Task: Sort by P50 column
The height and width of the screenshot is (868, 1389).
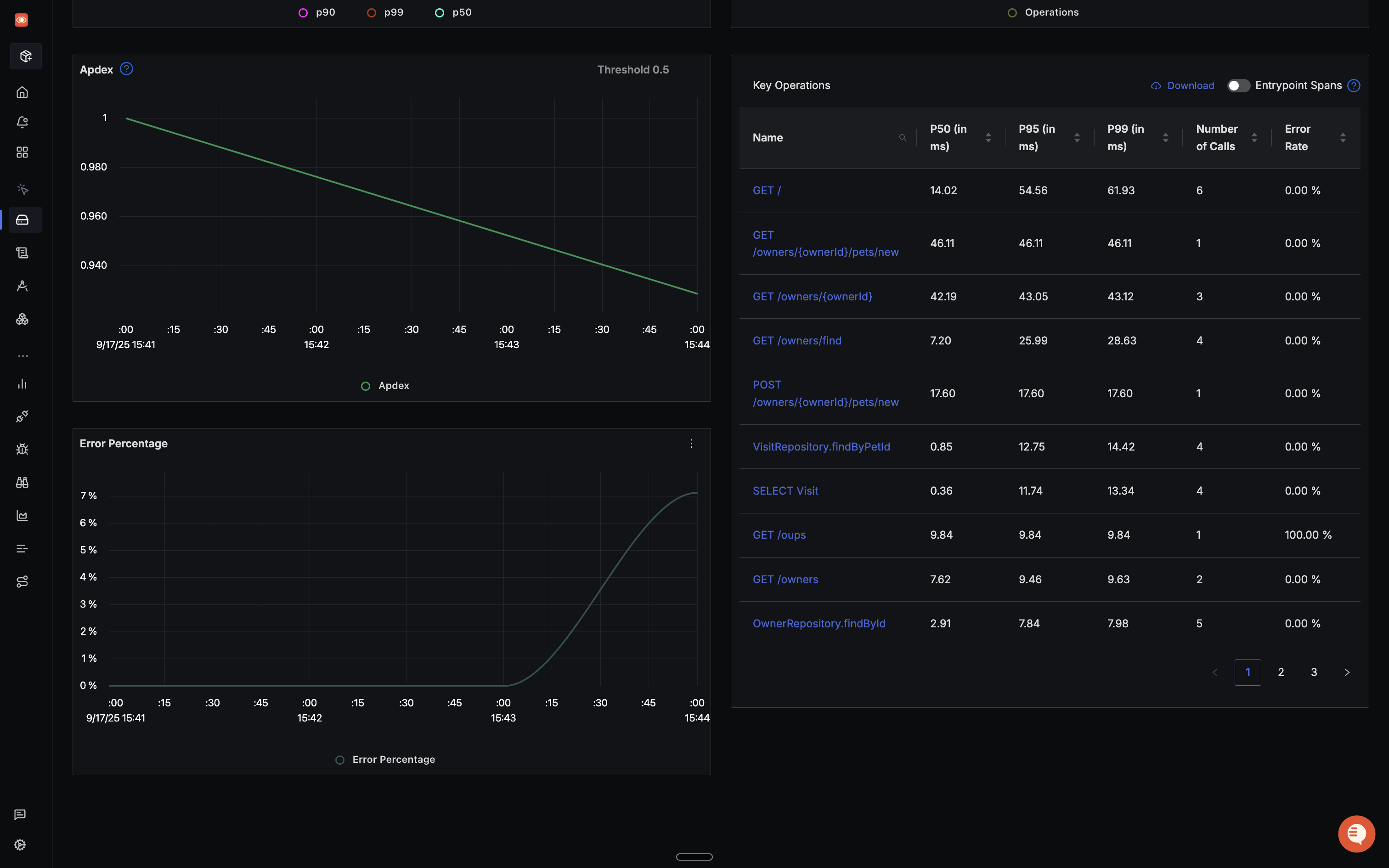Action: [x=988, y=138]
